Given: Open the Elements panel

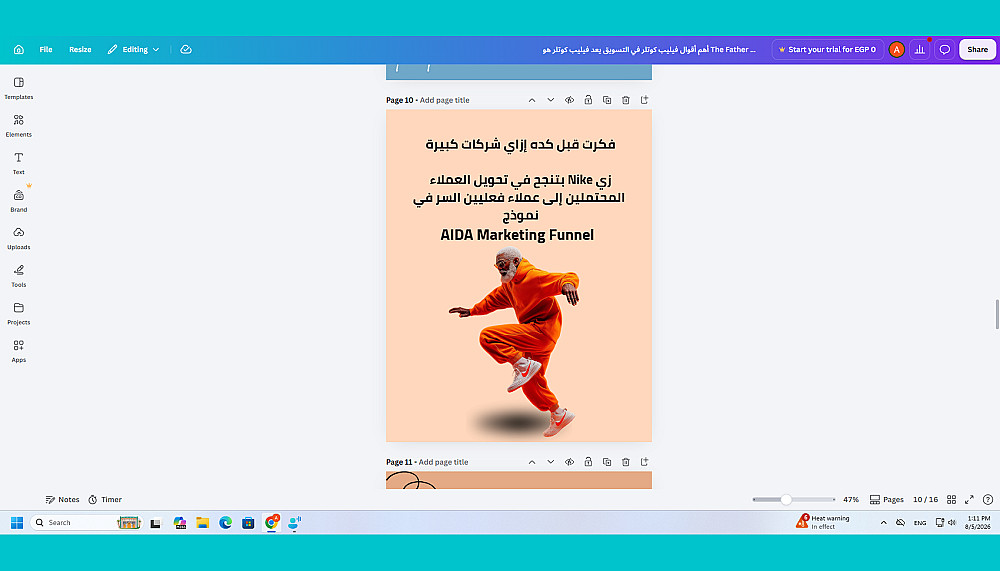Looking at the screenshot, I should click(18, 126).
